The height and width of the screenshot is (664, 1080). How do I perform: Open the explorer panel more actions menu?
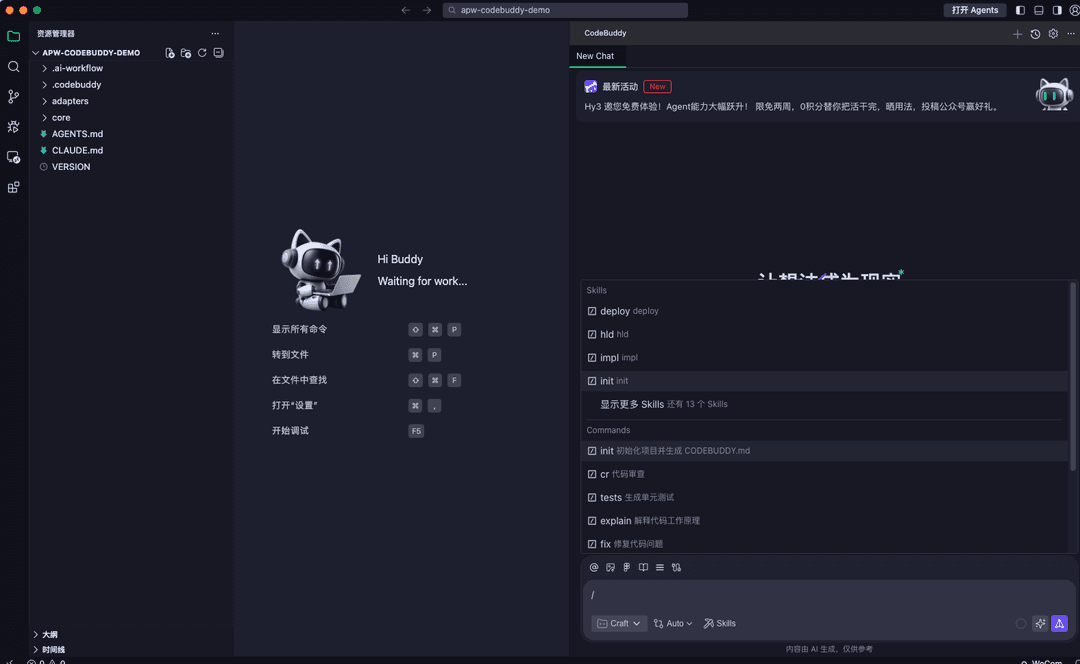[x=215, y=33]
